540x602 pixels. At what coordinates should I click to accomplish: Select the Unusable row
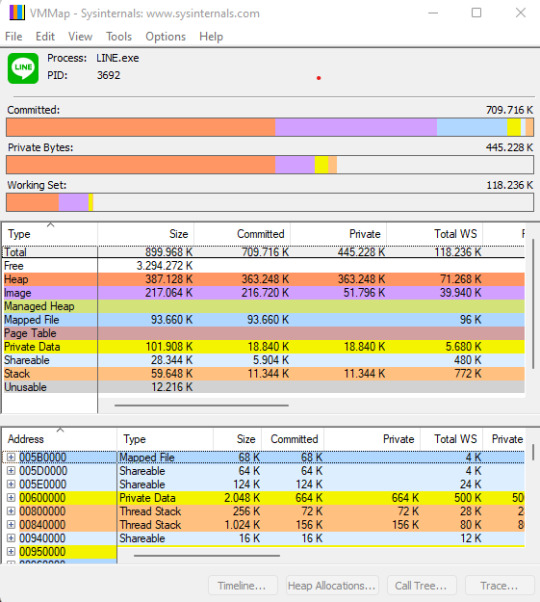click(263, 387)
